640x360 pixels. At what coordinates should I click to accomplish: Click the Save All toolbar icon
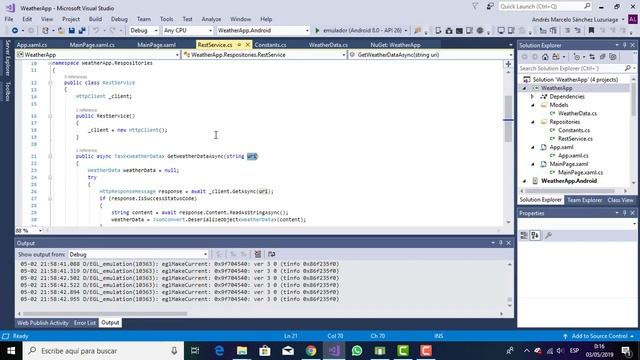click(x=82, y=31)
